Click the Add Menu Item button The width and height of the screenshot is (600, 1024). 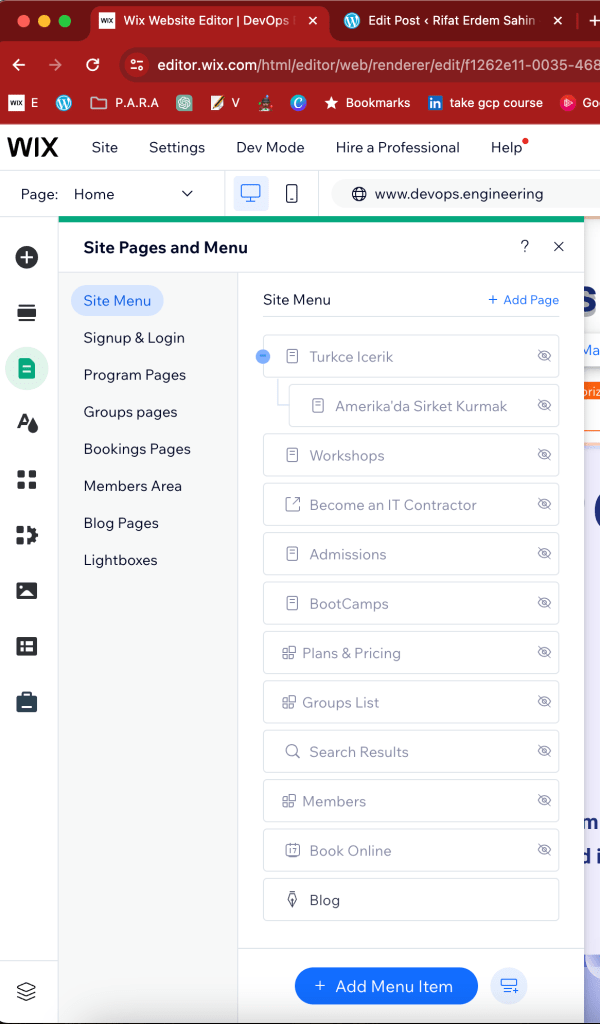click(x=386, y=986)
